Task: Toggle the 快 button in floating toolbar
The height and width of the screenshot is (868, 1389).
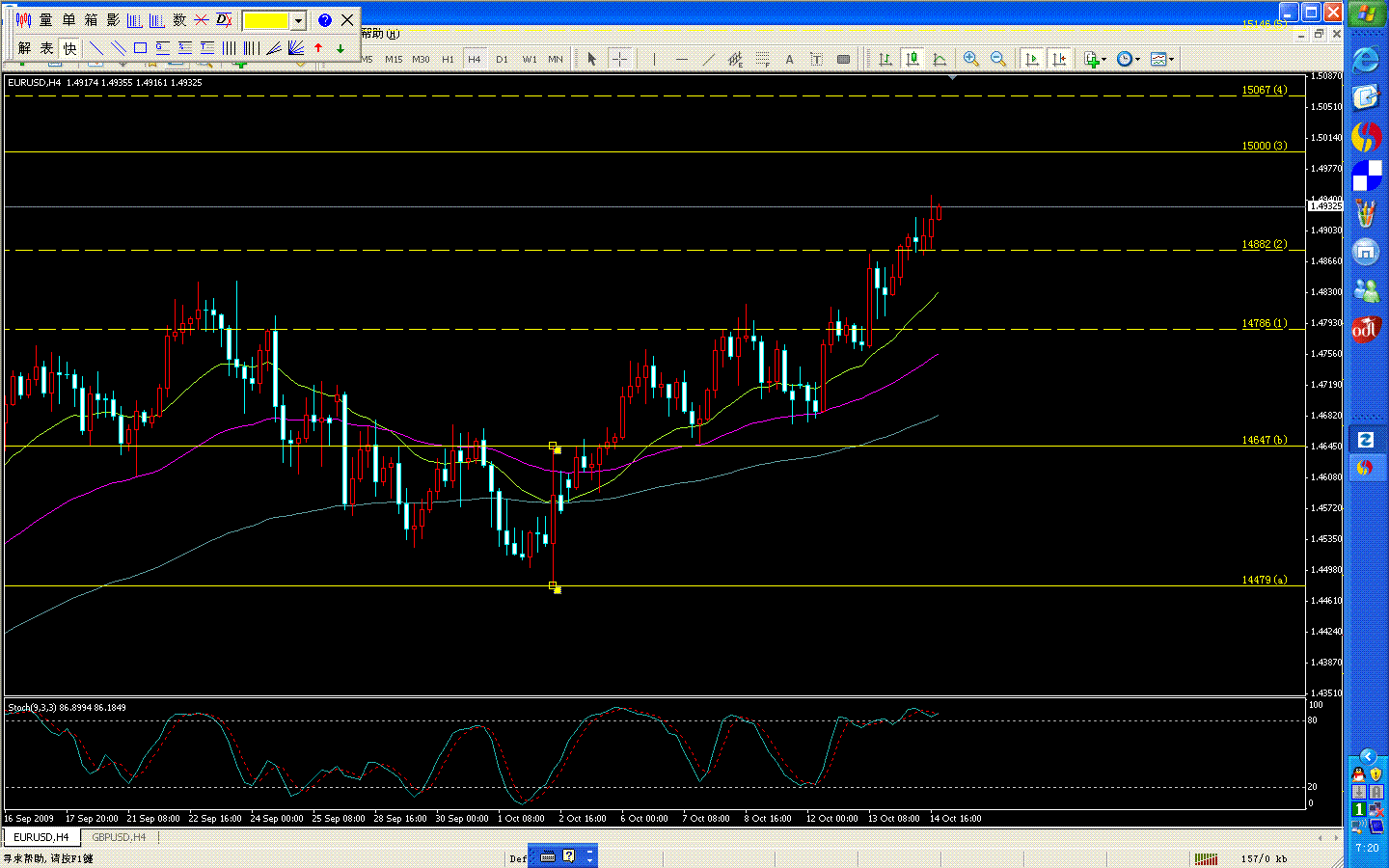Action: [x=69, y=48]
